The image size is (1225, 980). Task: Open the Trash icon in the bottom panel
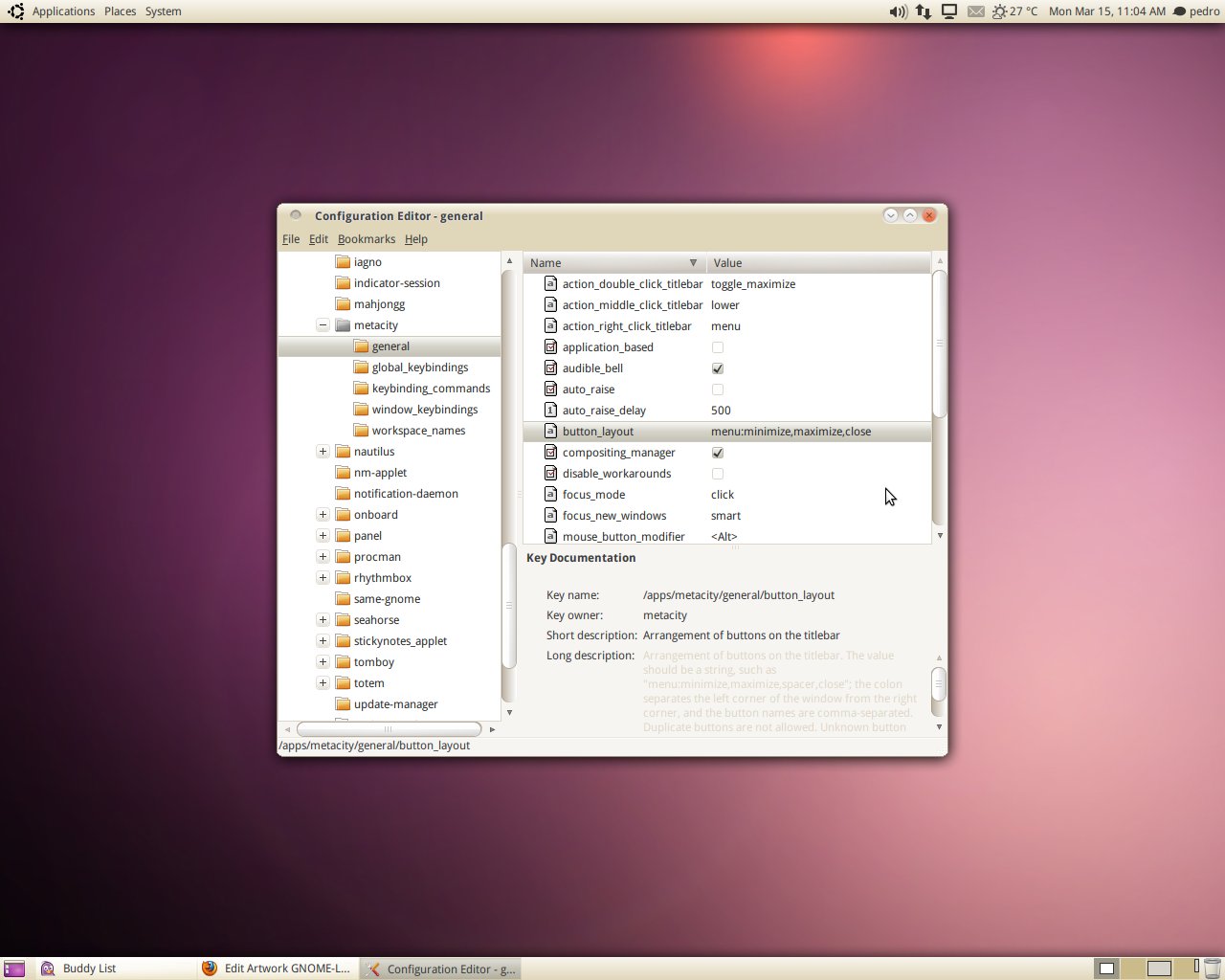pos(1213,969)
